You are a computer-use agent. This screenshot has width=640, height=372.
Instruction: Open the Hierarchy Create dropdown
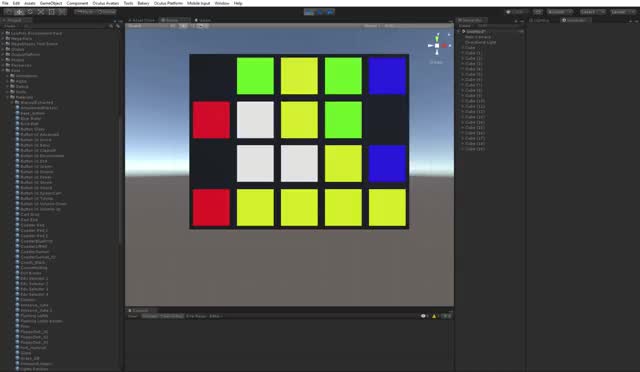[x=466, y=26]
